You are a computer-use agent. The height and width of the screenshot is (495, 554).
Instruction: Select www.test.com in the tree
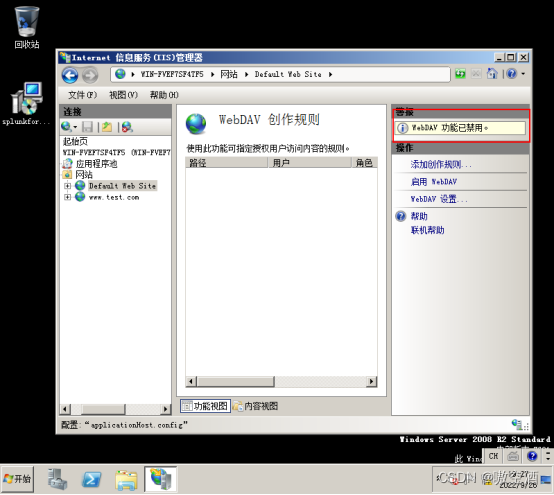[x=114, y=197]
